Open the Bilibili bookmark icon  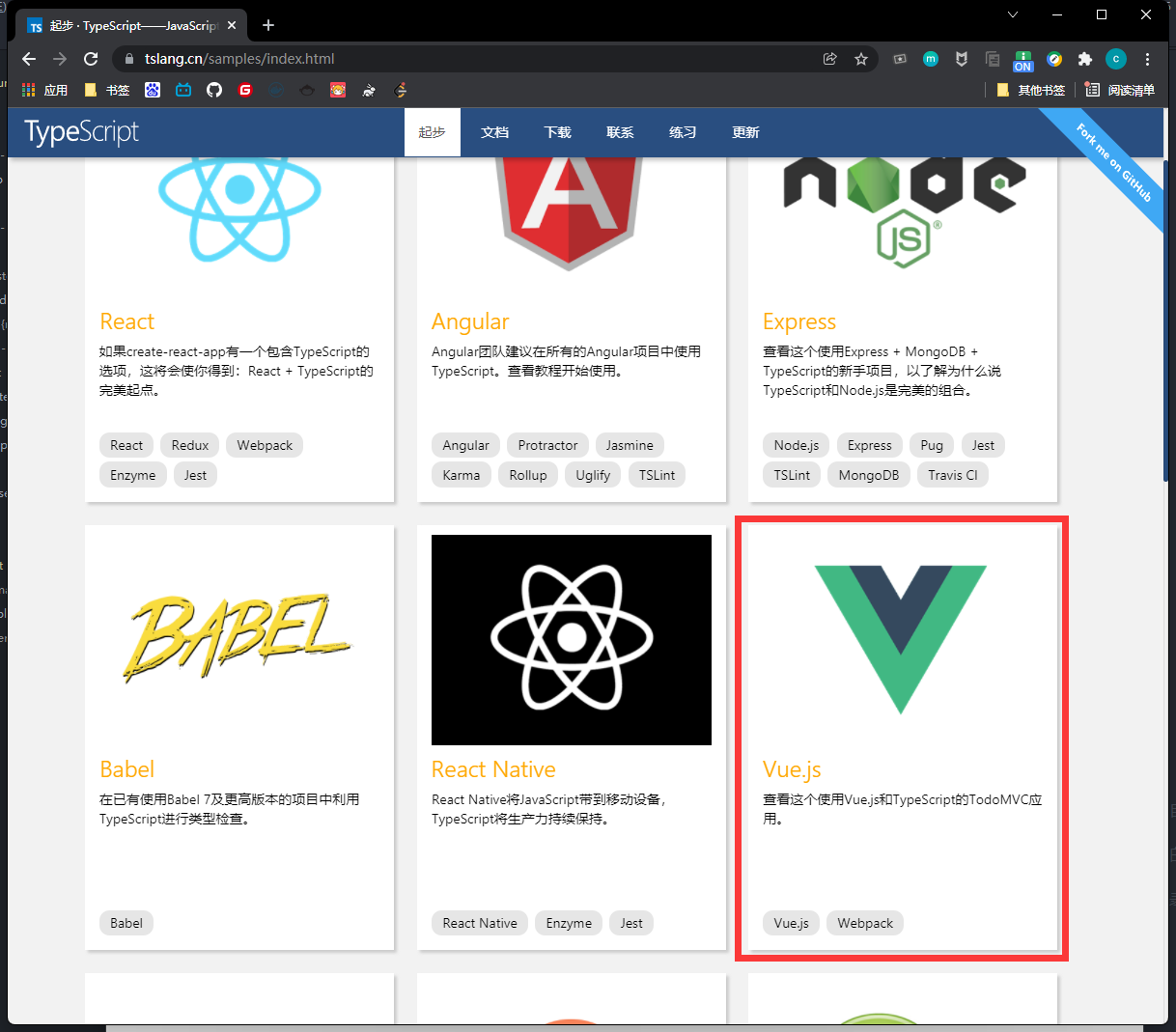point(183,90)
